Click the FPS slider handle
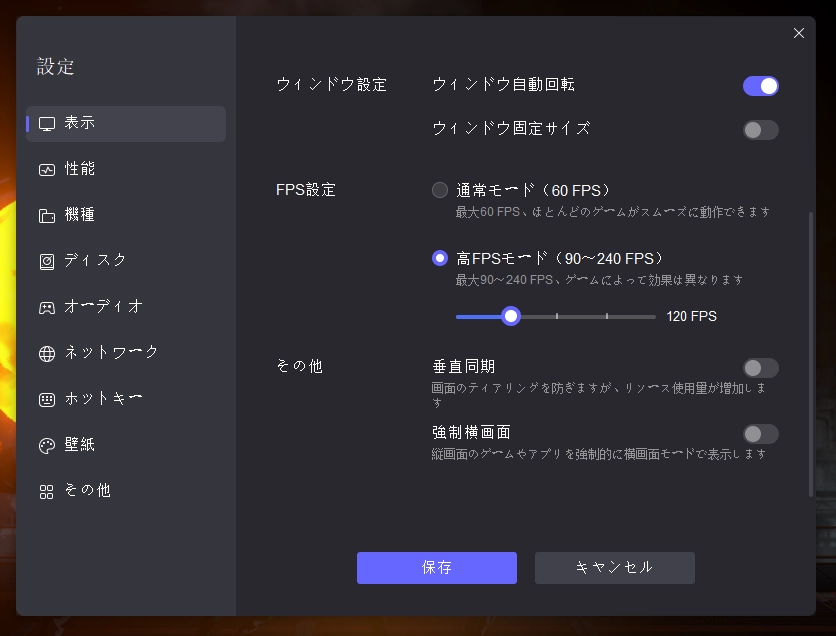This screenshot has height=636, width=836. click(511, 316)
